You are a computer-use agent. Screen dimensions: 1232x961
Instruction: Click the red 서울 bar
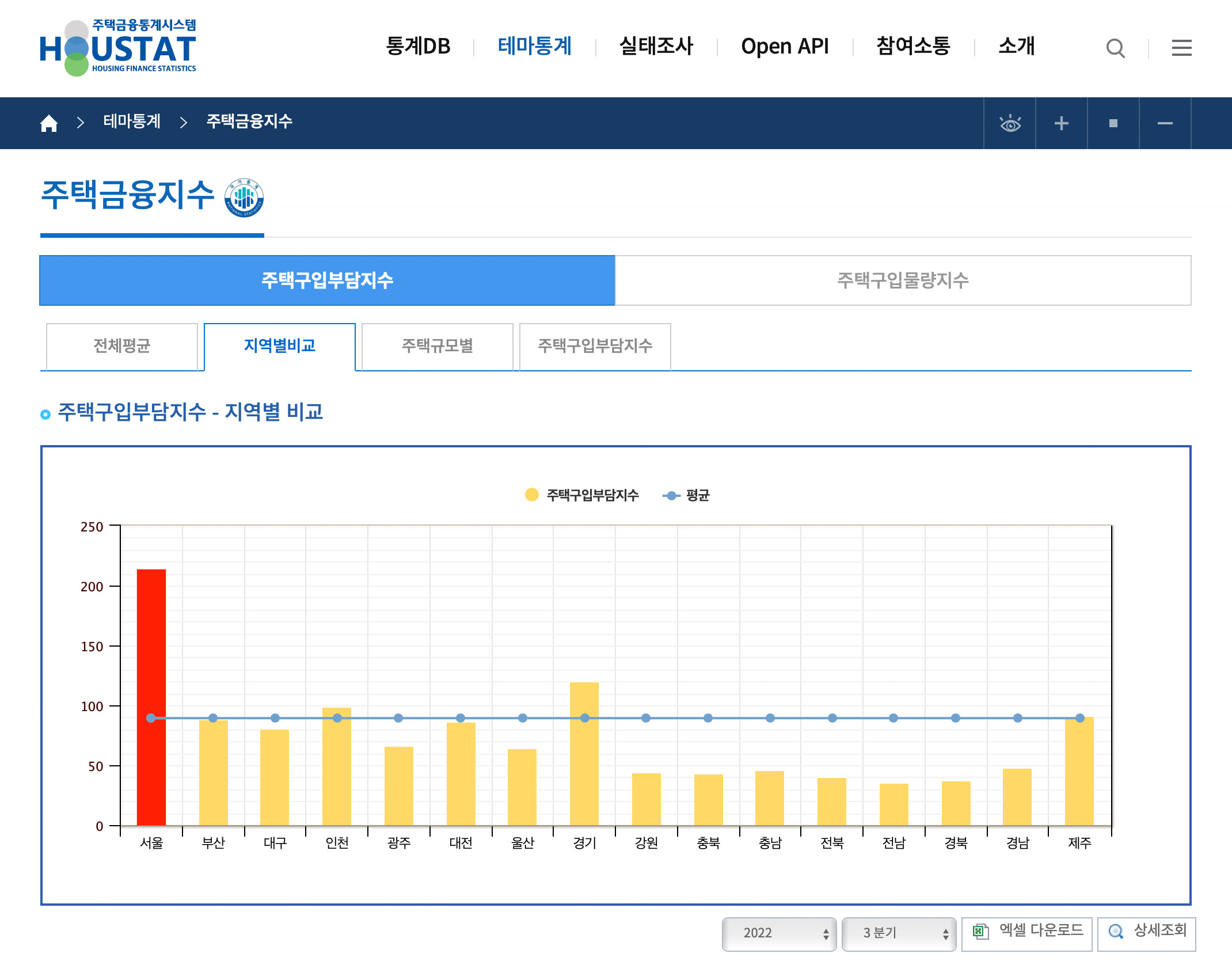(x=151, y=697)
